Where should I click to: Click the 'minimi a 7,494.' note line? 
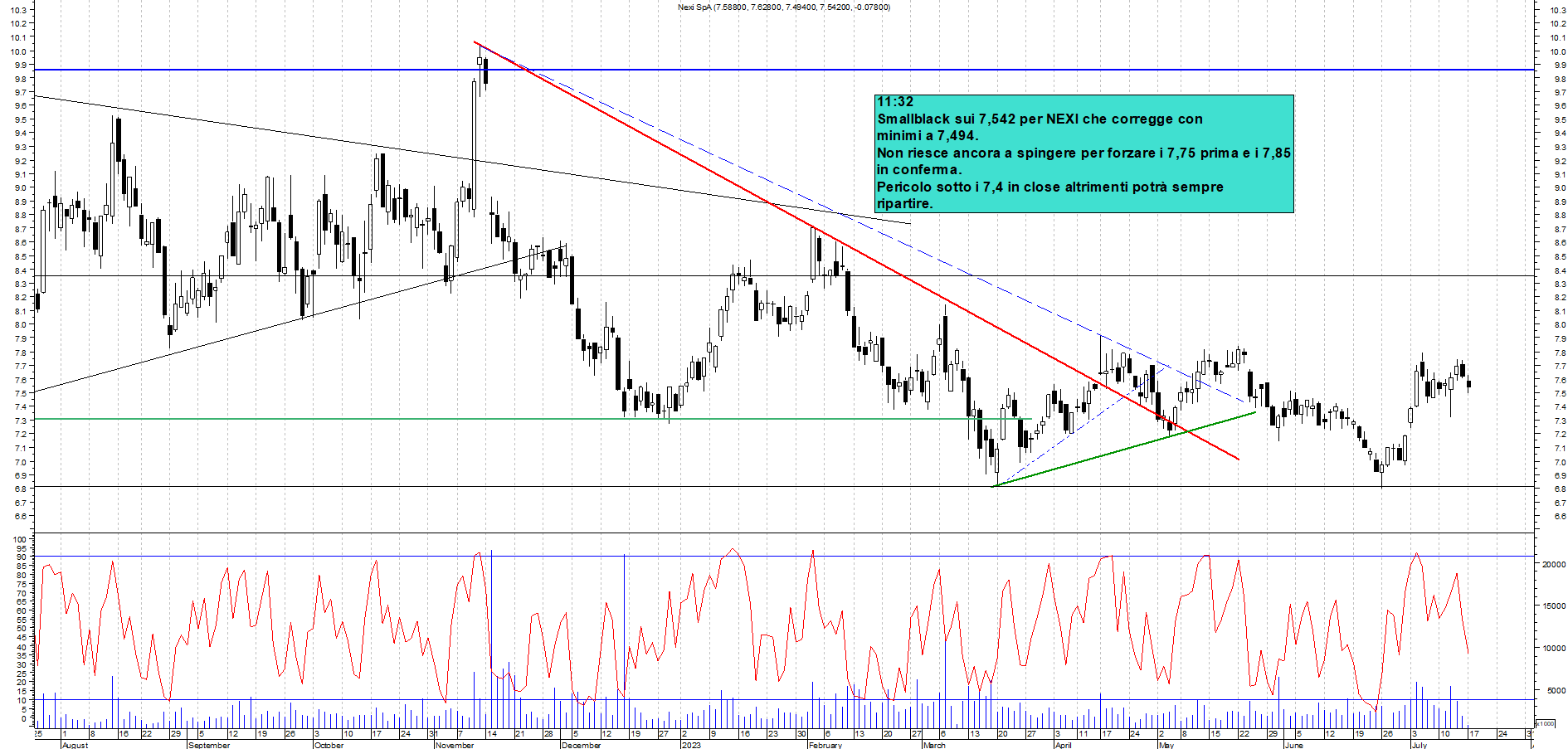pos(928,136)
